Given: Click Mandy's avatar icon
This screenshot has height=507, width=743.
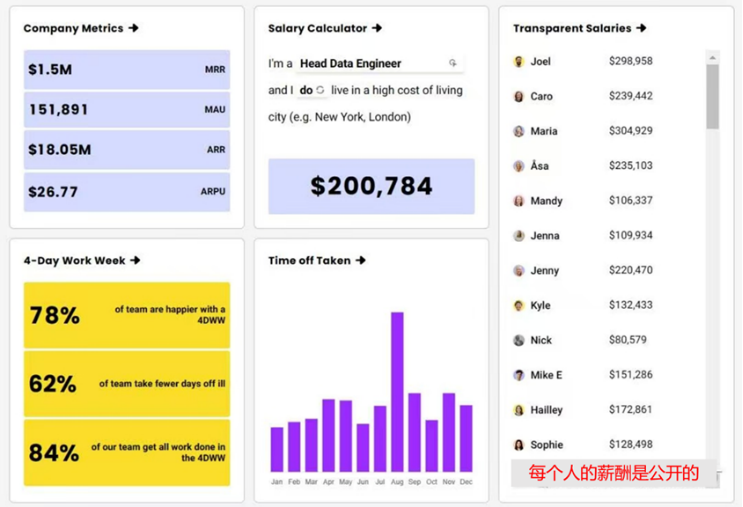Looking at the screenshot, I should point(519,201).
